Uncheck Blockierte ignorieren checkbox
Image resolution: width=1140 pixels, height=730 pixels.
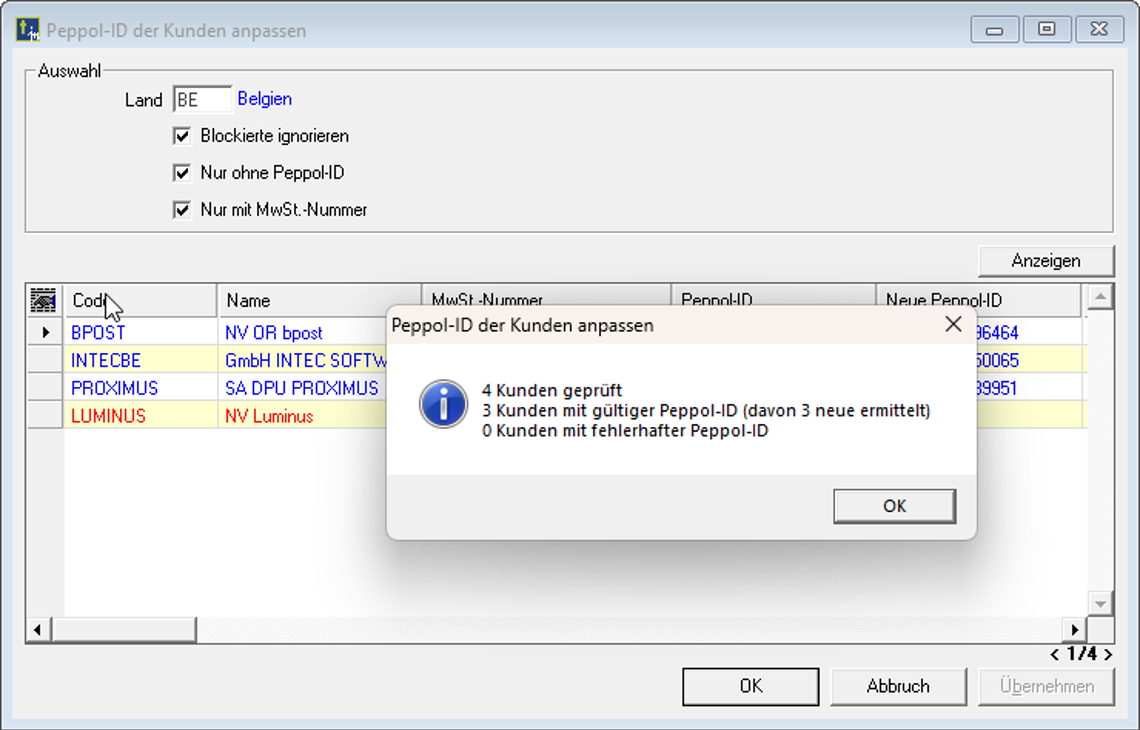pos(182,136)
